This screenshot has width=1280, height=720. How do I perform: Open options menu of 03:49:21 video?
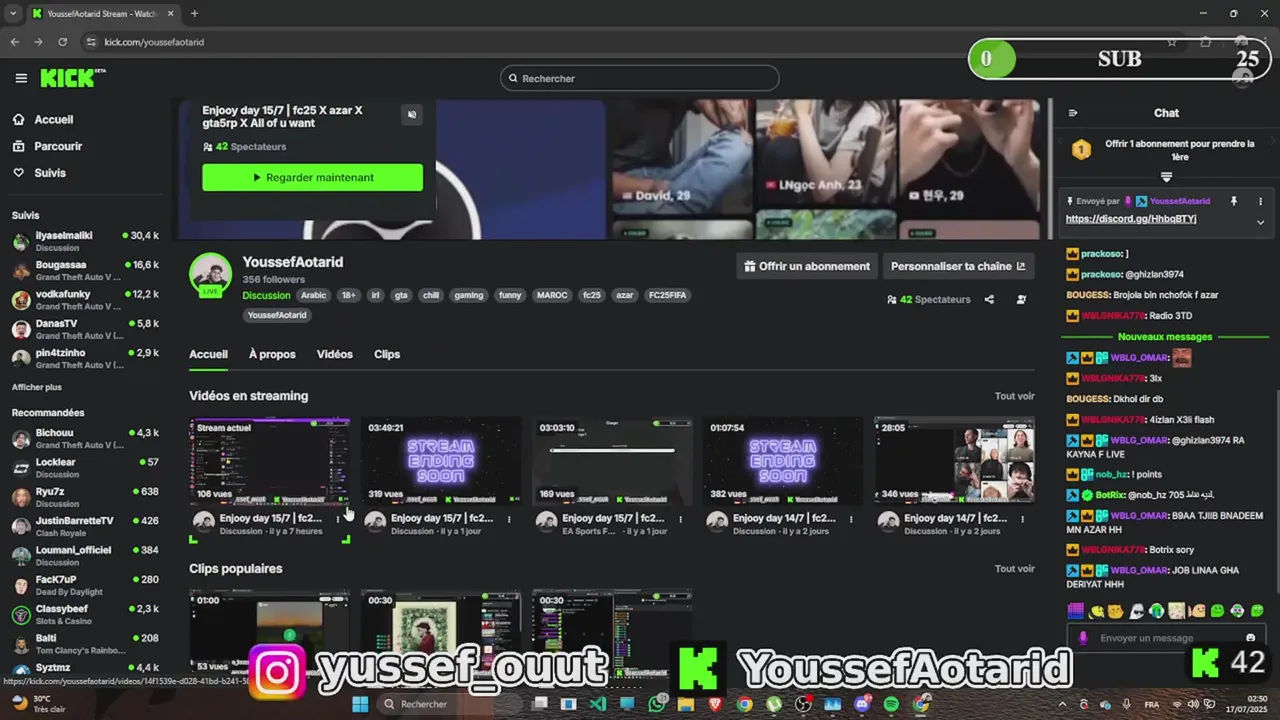pyautogui.click(x=509, y=519)
